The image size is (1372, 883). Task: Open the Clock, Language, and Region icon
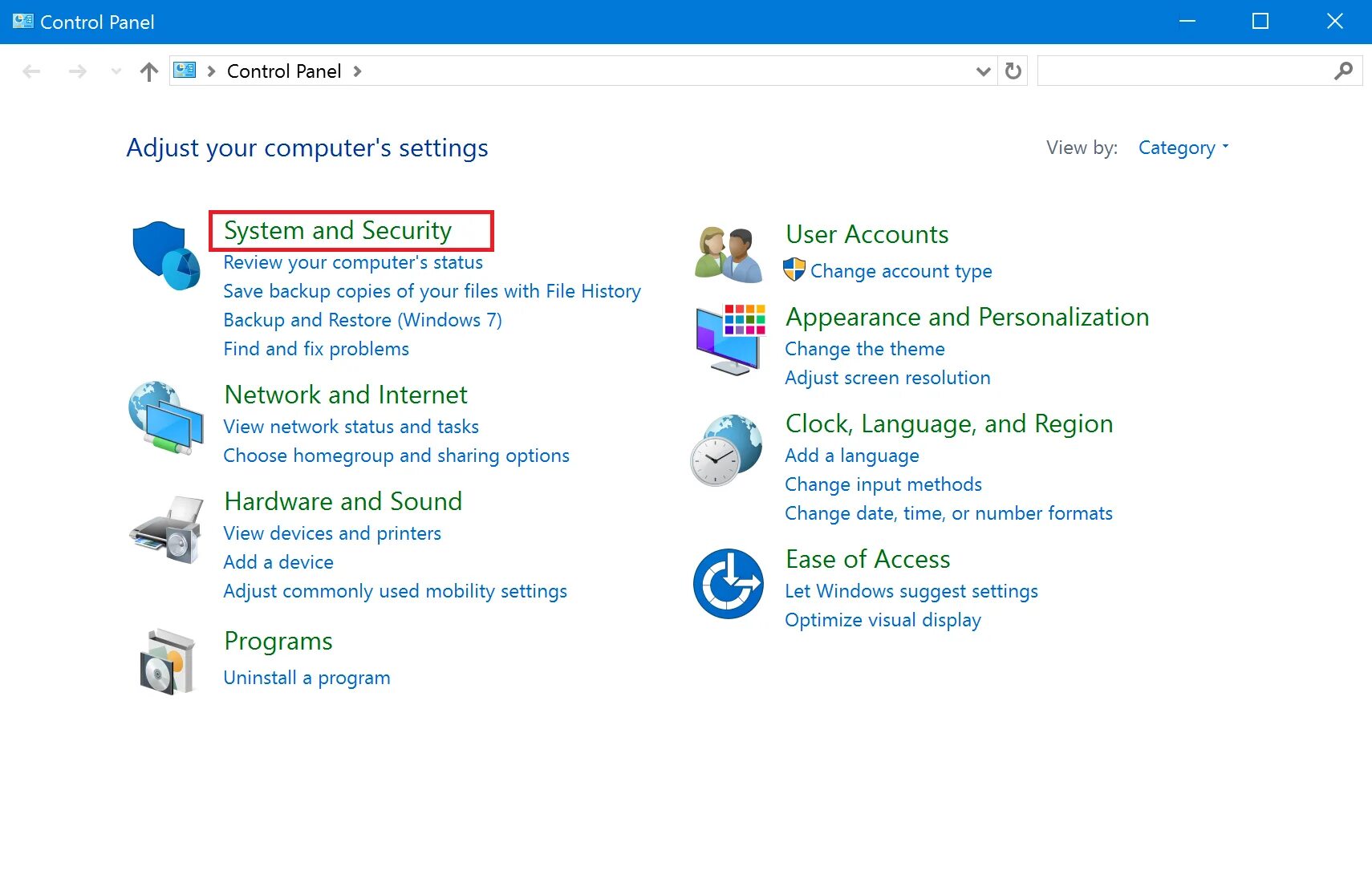click(x=727, y=450)
